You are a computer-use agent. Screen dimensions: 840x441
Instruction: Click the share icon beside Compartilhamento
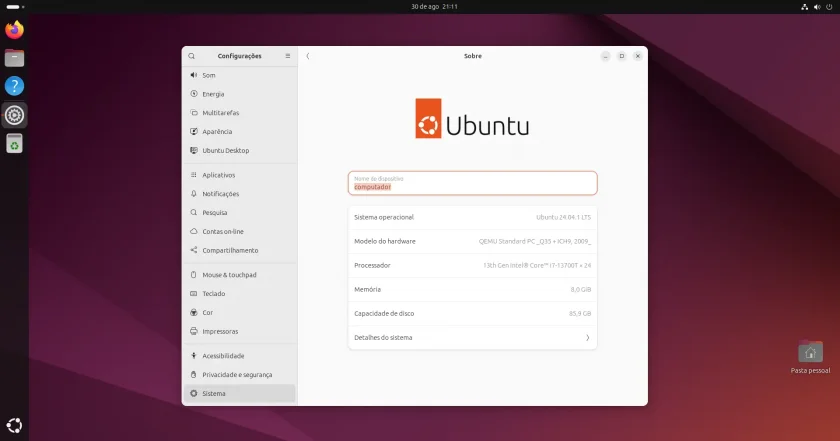194,250
